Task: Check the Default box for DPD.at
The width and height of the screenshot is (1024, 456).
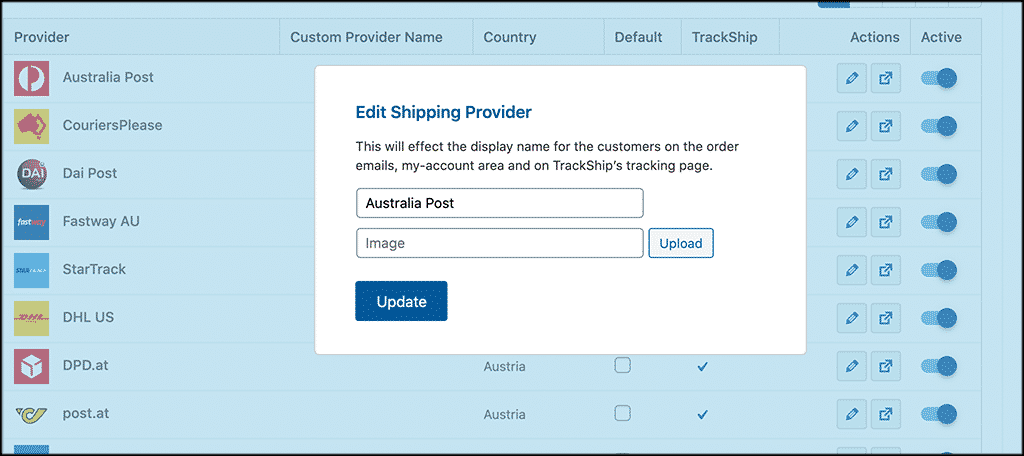Action: [x=623, y=365]
